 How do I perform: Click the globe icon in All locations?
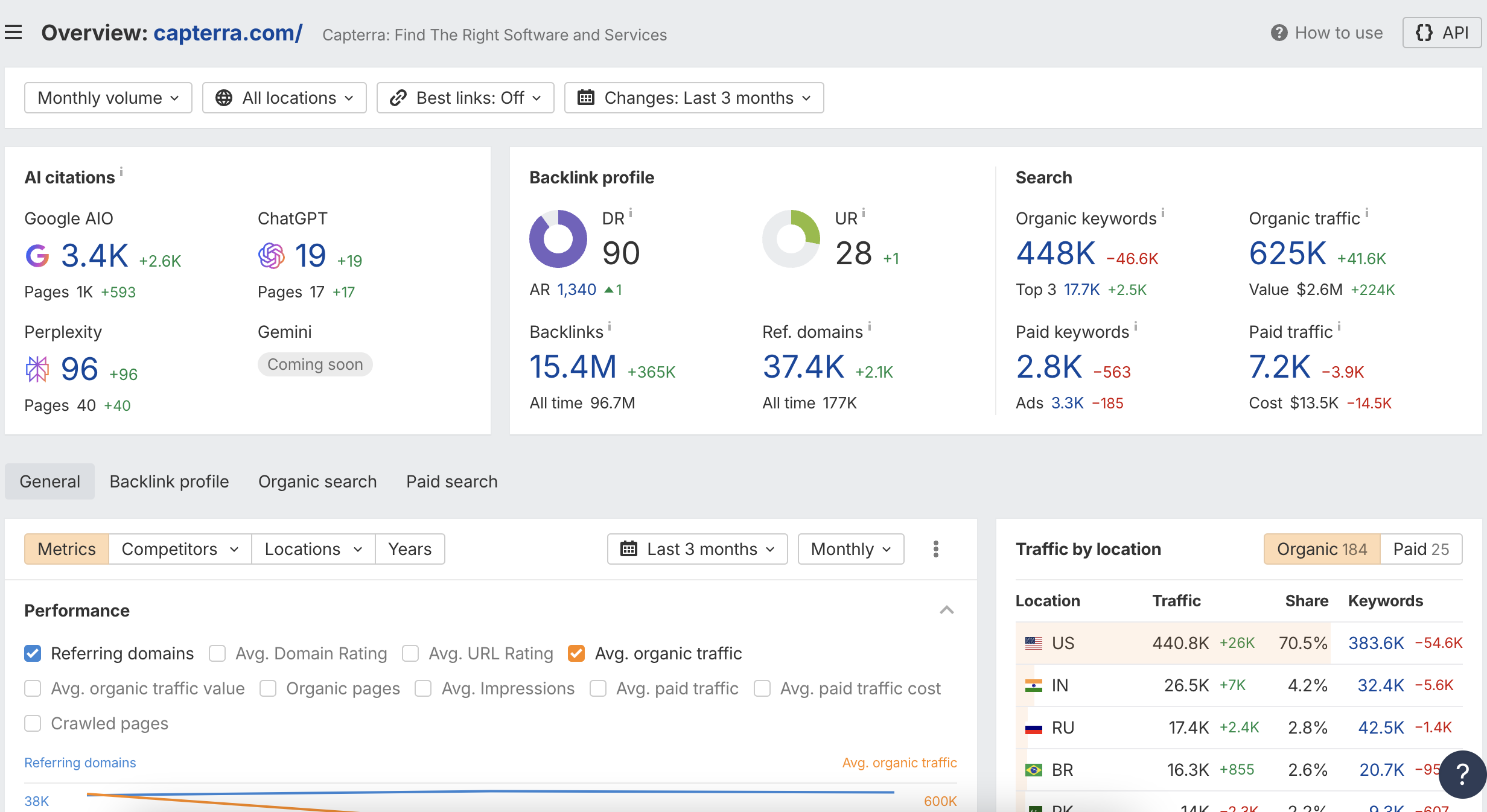pos(224,98)
